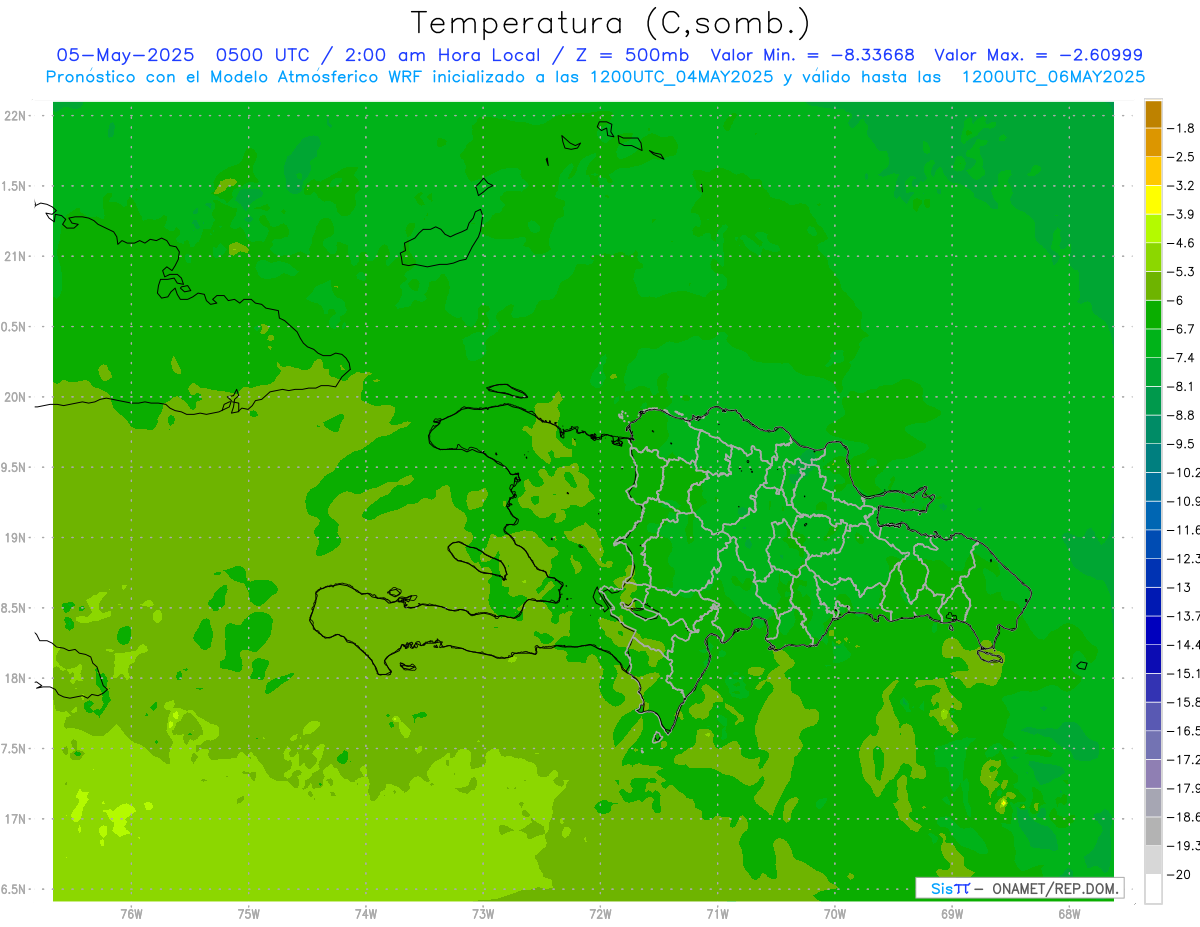Click the "75W" longitude label

pos(248,913)
